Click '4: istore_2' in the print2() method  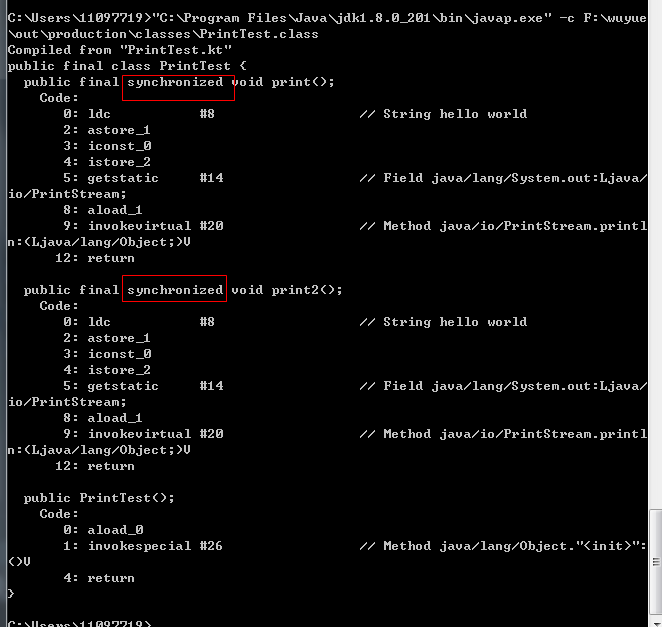[107, 370]
